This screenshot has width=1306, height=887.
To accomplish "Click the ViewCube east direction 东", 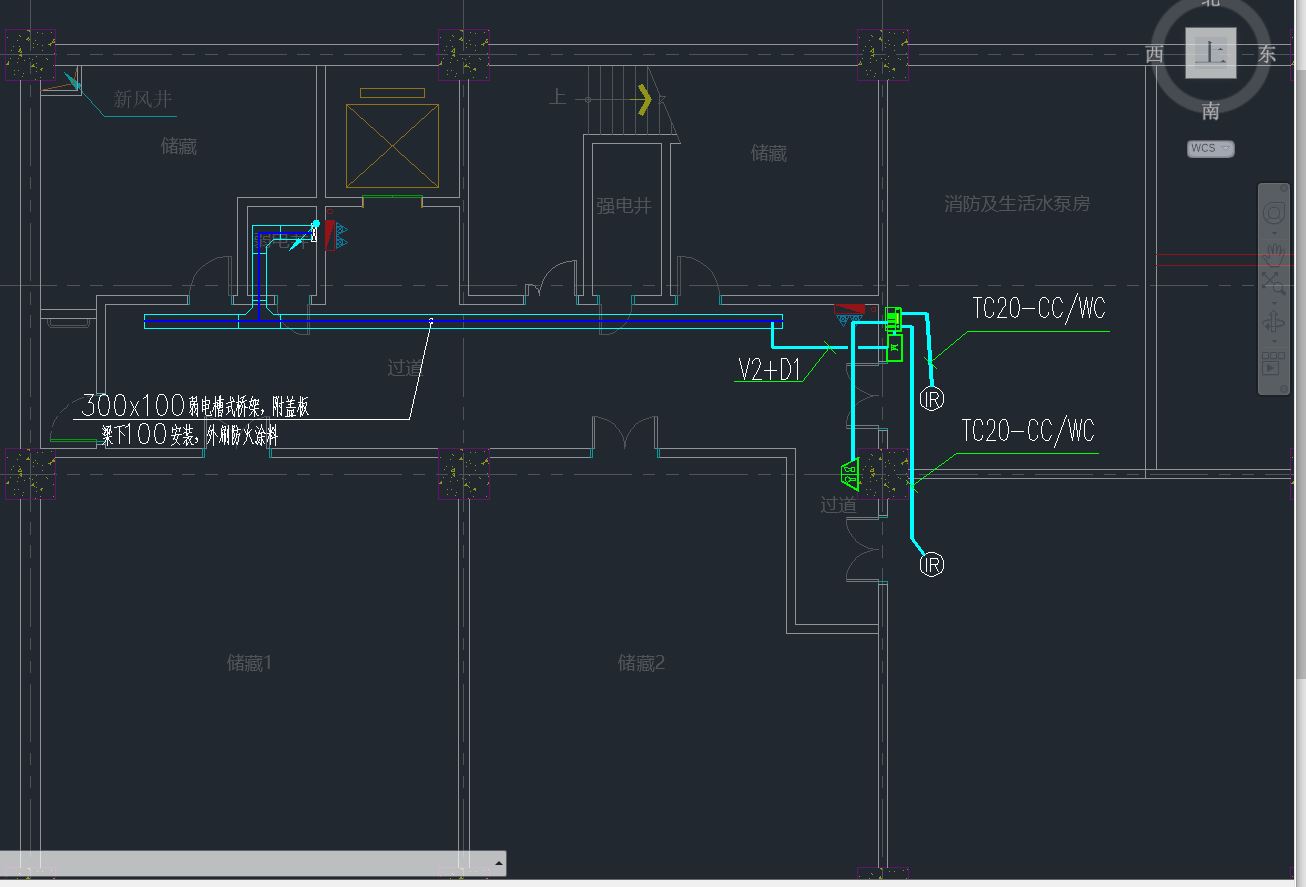I will 1267,54.
